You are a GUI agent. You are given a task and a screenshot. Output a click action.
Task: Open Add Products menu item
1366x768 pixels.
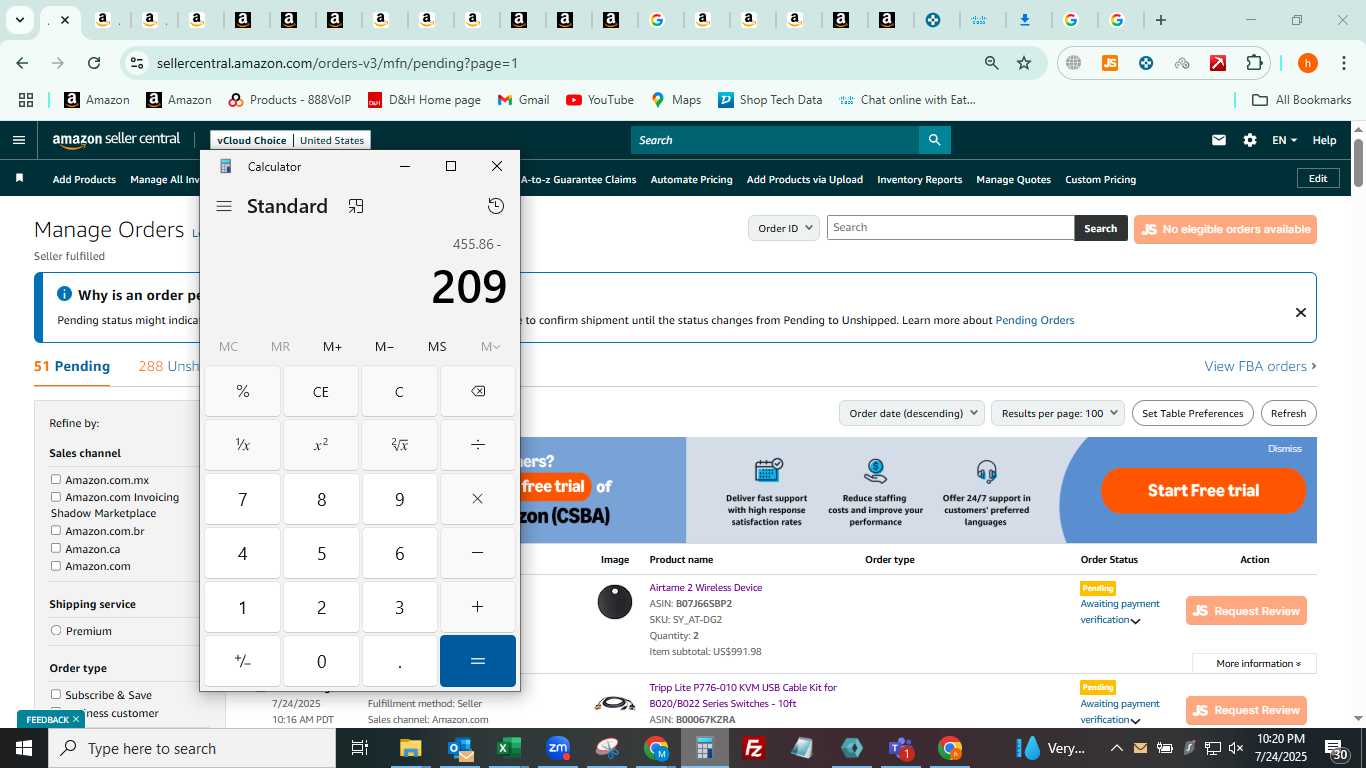(84, 179)
